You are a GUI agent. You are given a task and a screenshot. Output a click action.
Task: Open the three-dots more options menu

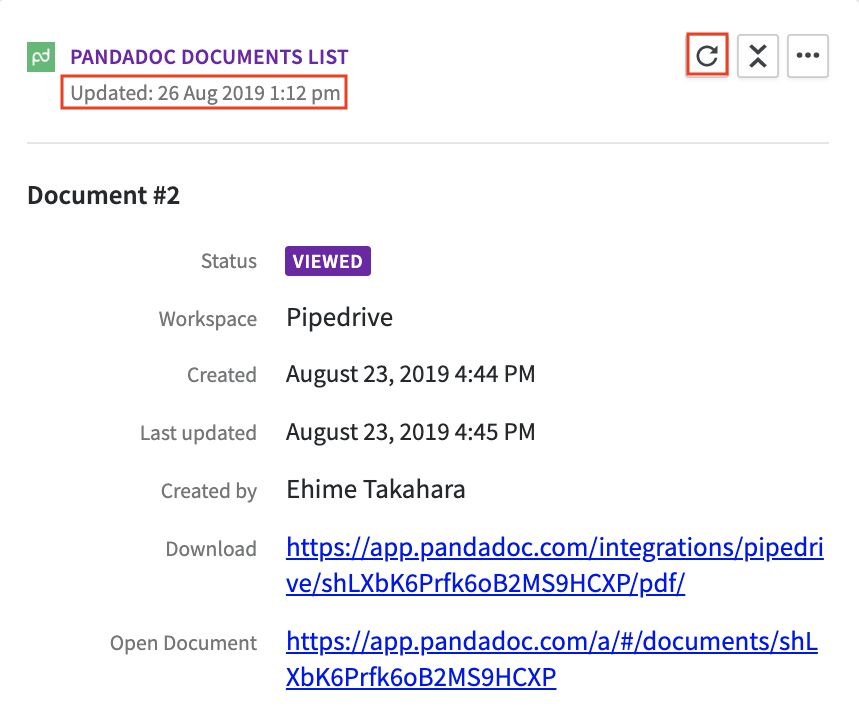click(x=808, y=56)
